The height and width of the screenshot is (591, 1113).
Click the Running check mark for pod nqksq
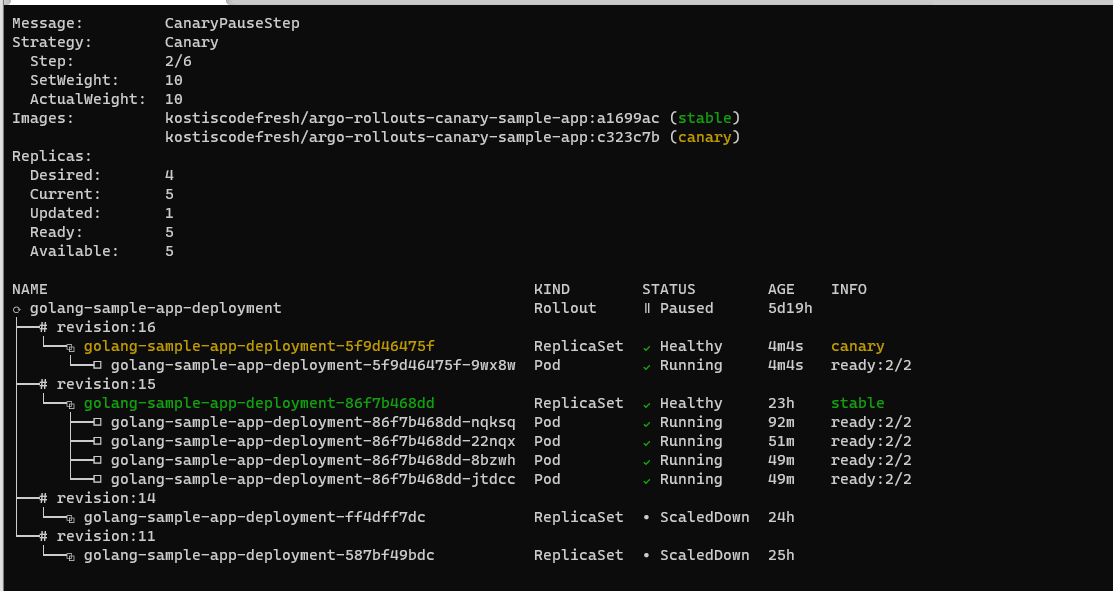(647, 424)
